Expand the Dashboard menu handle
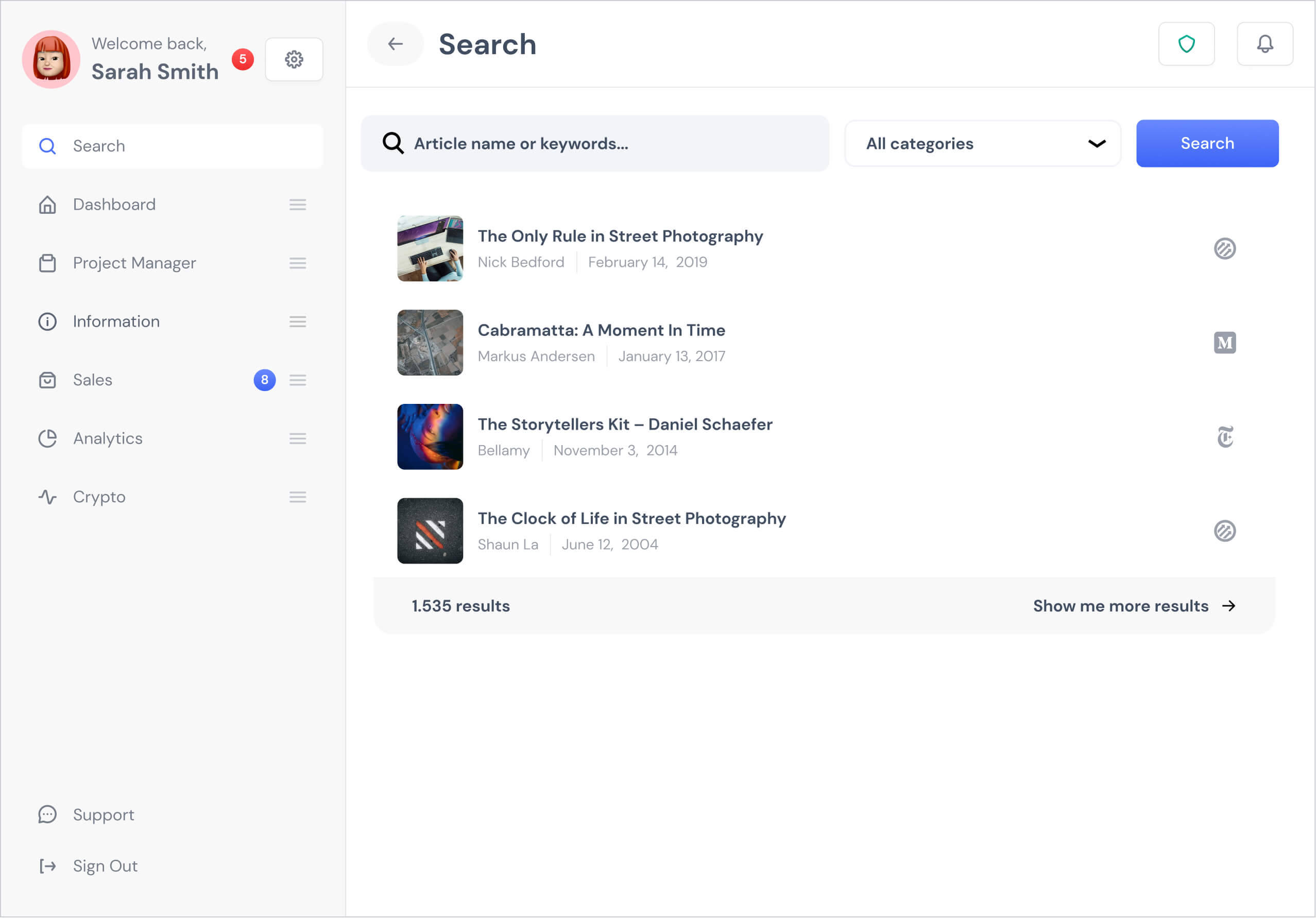1316x918 pixels. pos(298,205)
